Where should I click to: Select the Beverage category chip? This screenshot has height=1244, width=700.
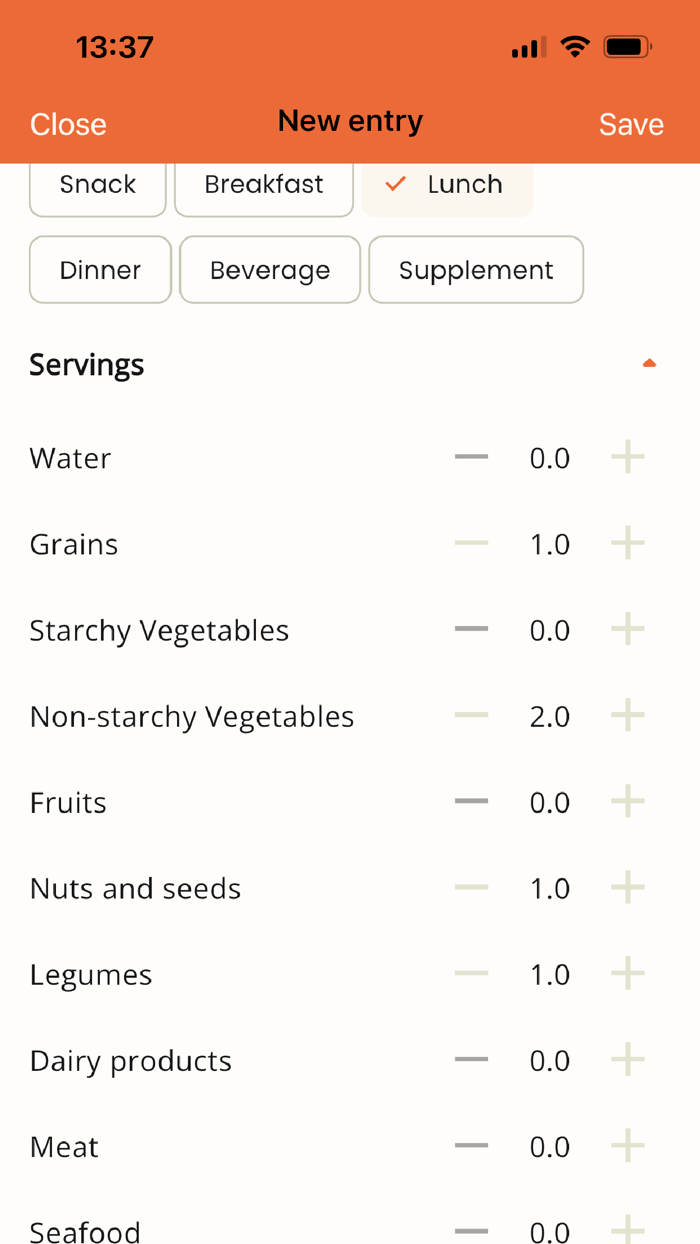click(x=270, y=269)
